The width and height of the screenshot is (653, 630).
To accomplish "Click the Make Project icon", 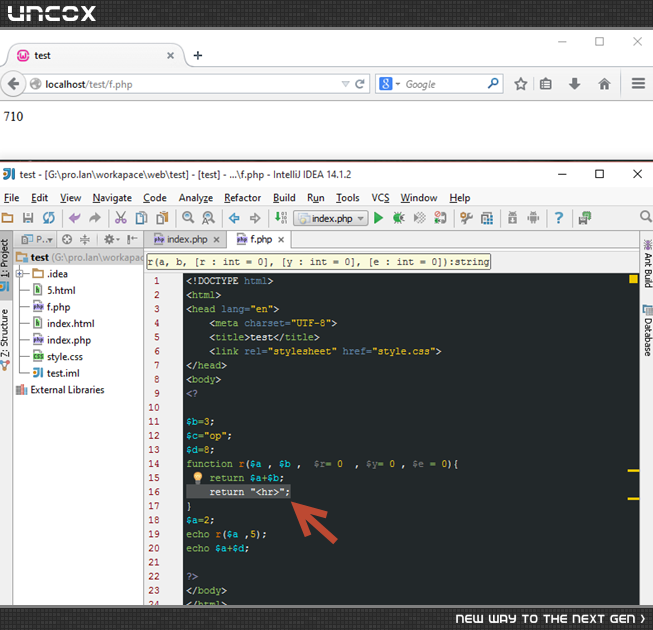I will pos(281,217).
